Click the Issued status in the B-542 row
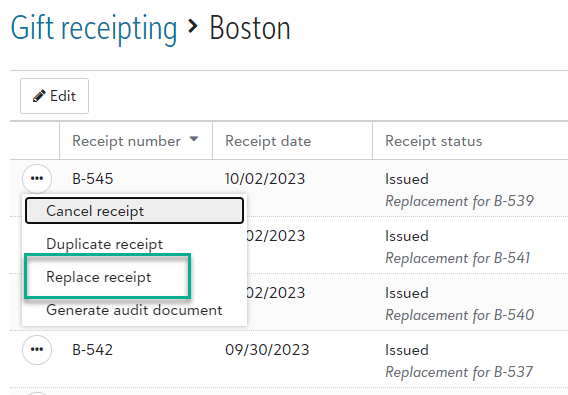Image resolution: width=568 pixels, height=395 pixels. 407,350
